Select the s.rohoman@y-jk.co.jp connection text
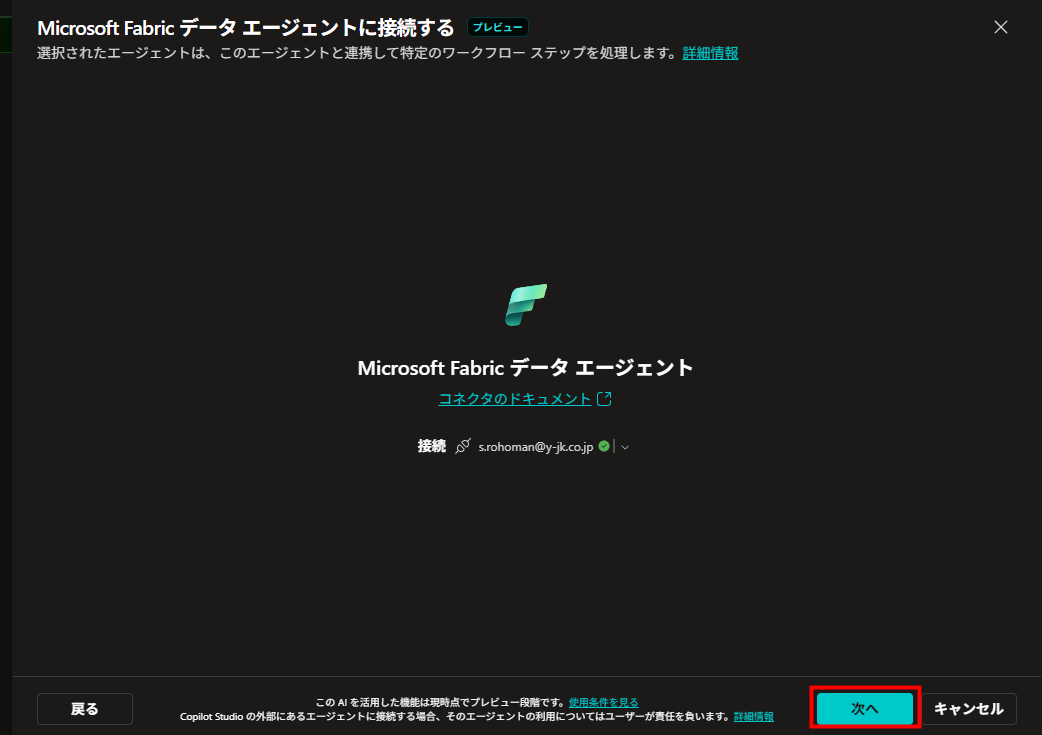Viewport: 1042px width, 735px height. coord(536,447)
